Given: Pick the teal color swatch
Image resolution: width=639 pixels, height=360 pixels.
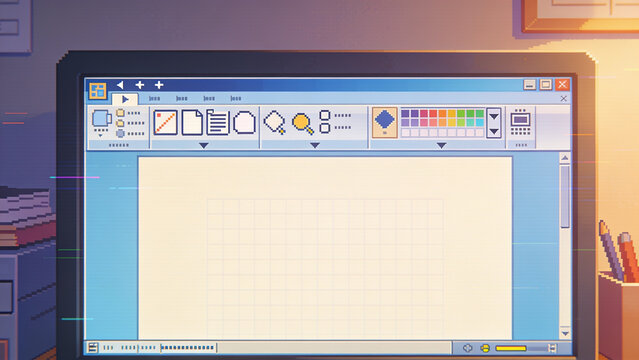Looking at the screenshot, I should click(470, 122).
